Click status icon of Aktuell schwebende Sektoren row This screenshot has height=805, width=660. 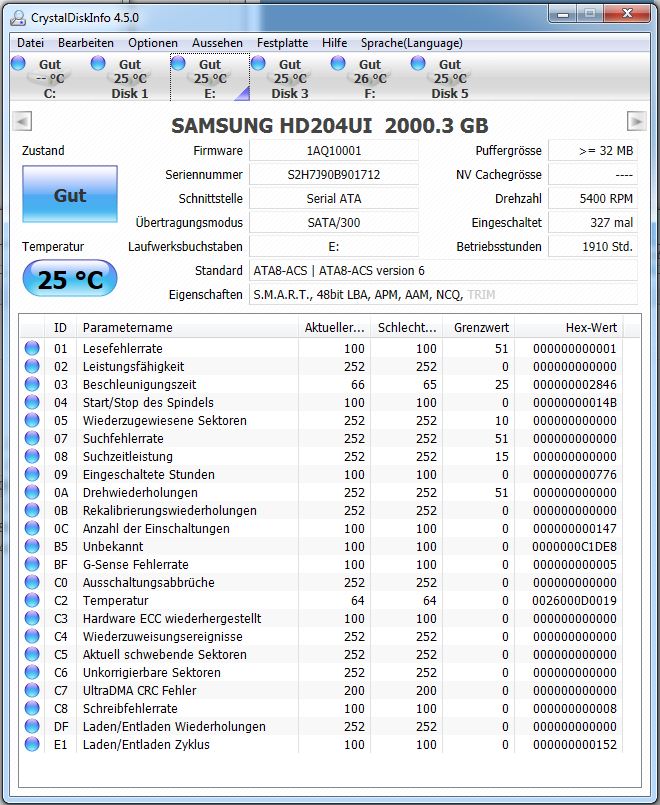32,654
